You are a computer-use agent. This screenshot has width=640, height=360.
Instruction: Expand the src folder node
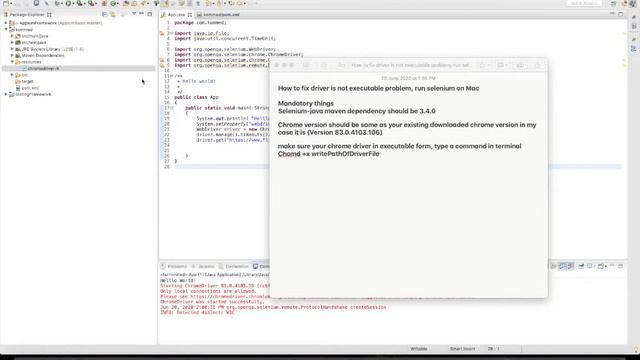(x=12, y=75)
